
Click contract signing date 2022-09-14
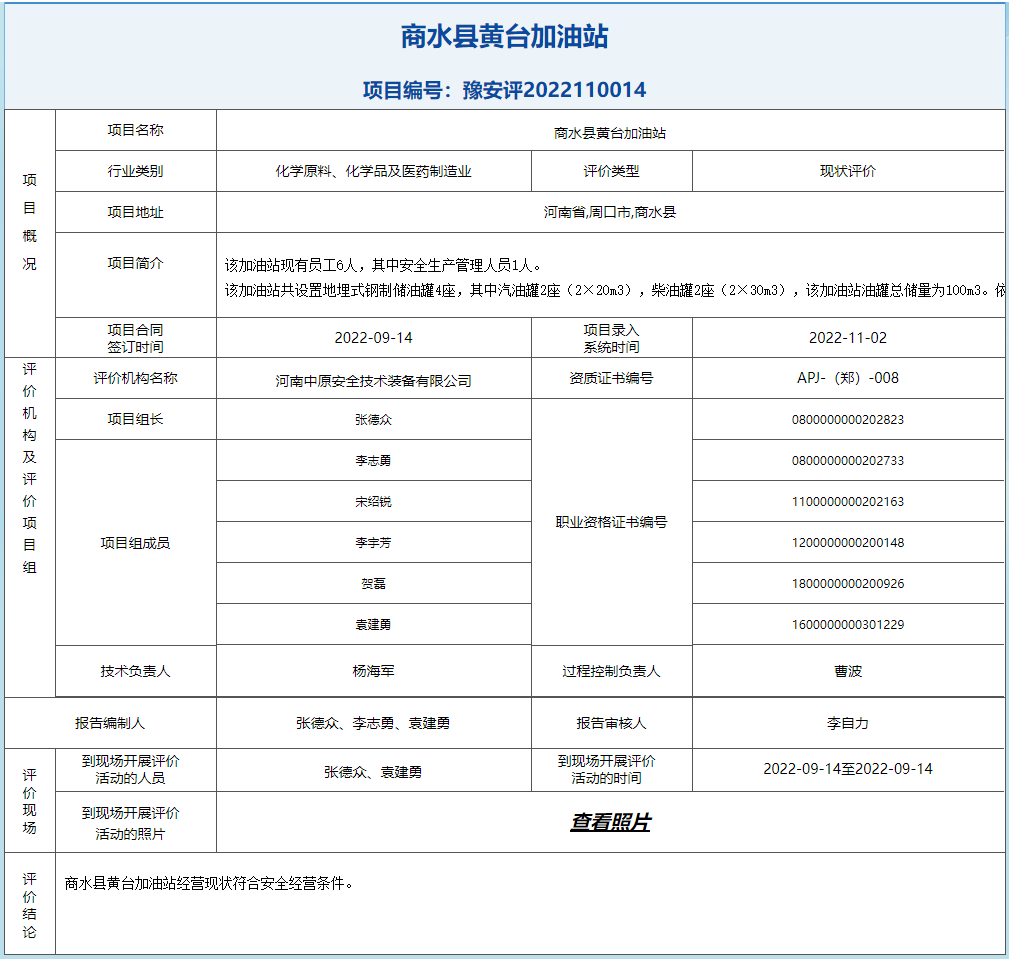click(x=372, y=337)
